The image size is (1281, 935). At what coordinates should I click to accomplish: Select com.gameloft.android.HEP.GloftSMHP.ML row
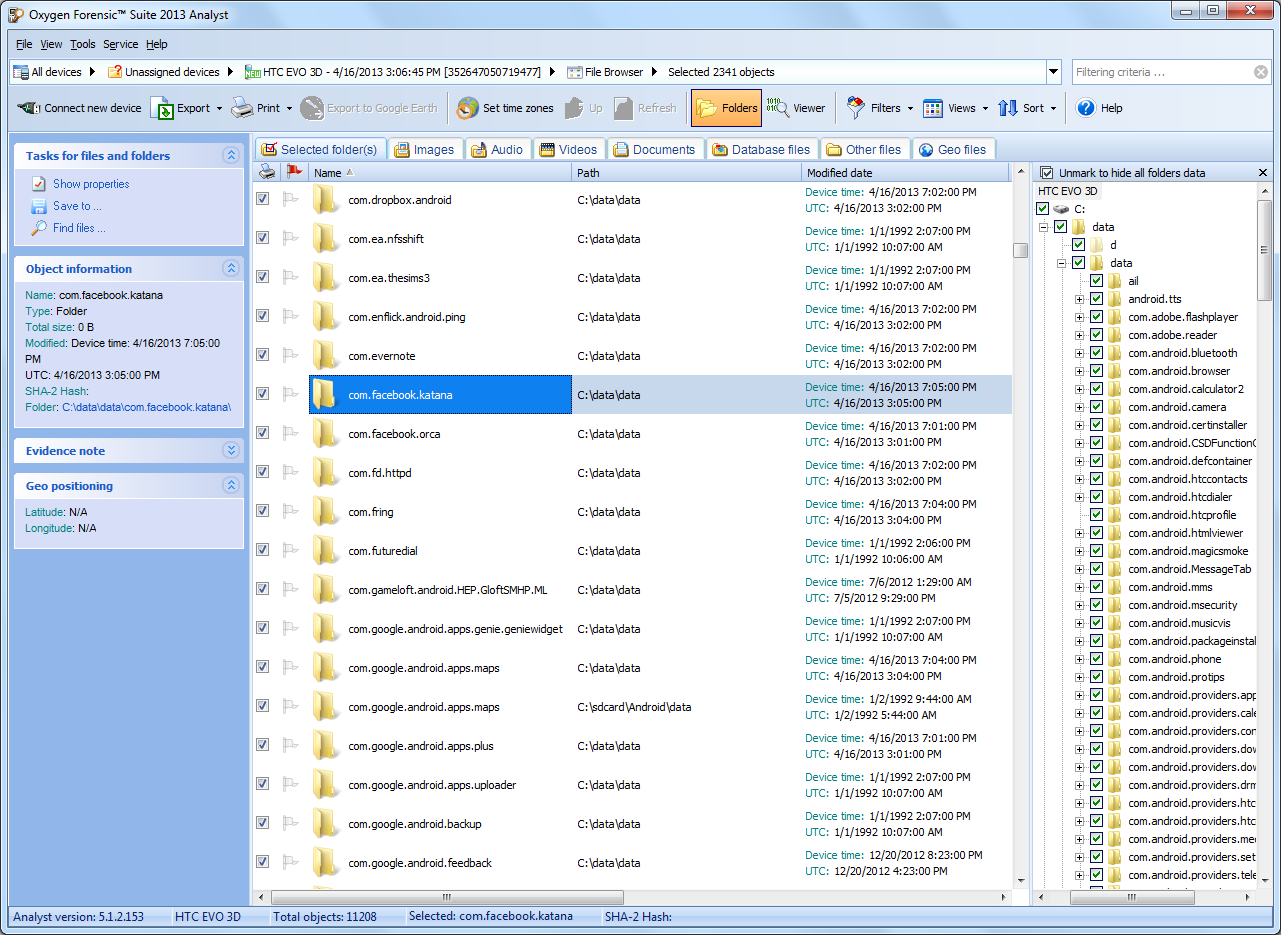tap(634, 589)
